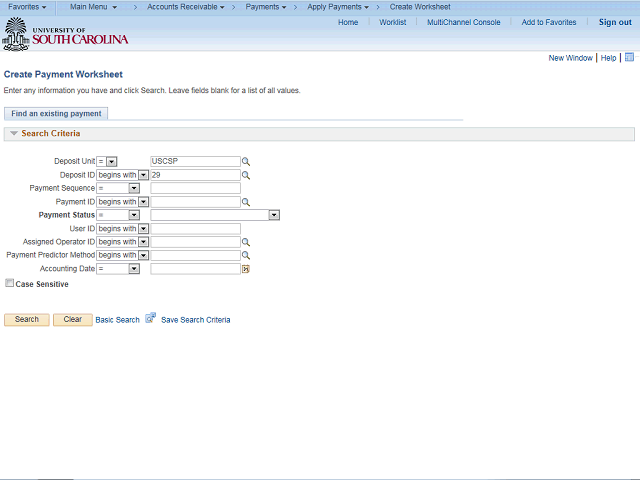
Task: Open the Favorites menu
Action: (27, 7)
